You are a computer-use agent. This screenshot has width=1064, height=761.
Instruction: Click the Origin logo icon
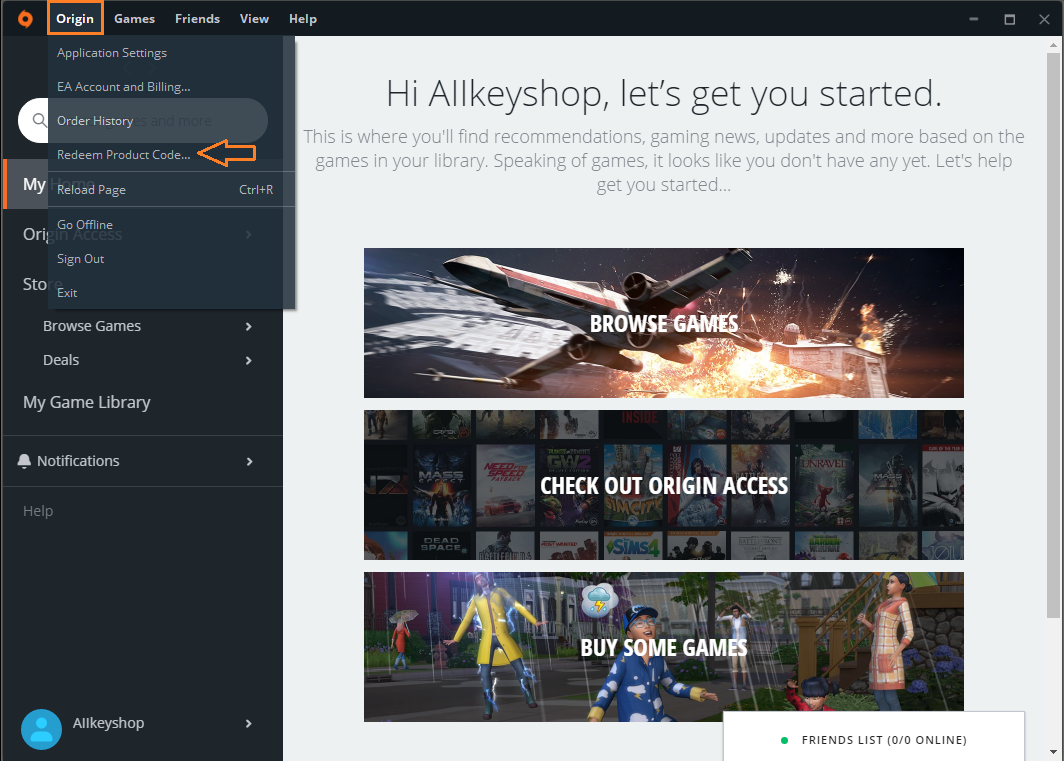tap(24, 19)
